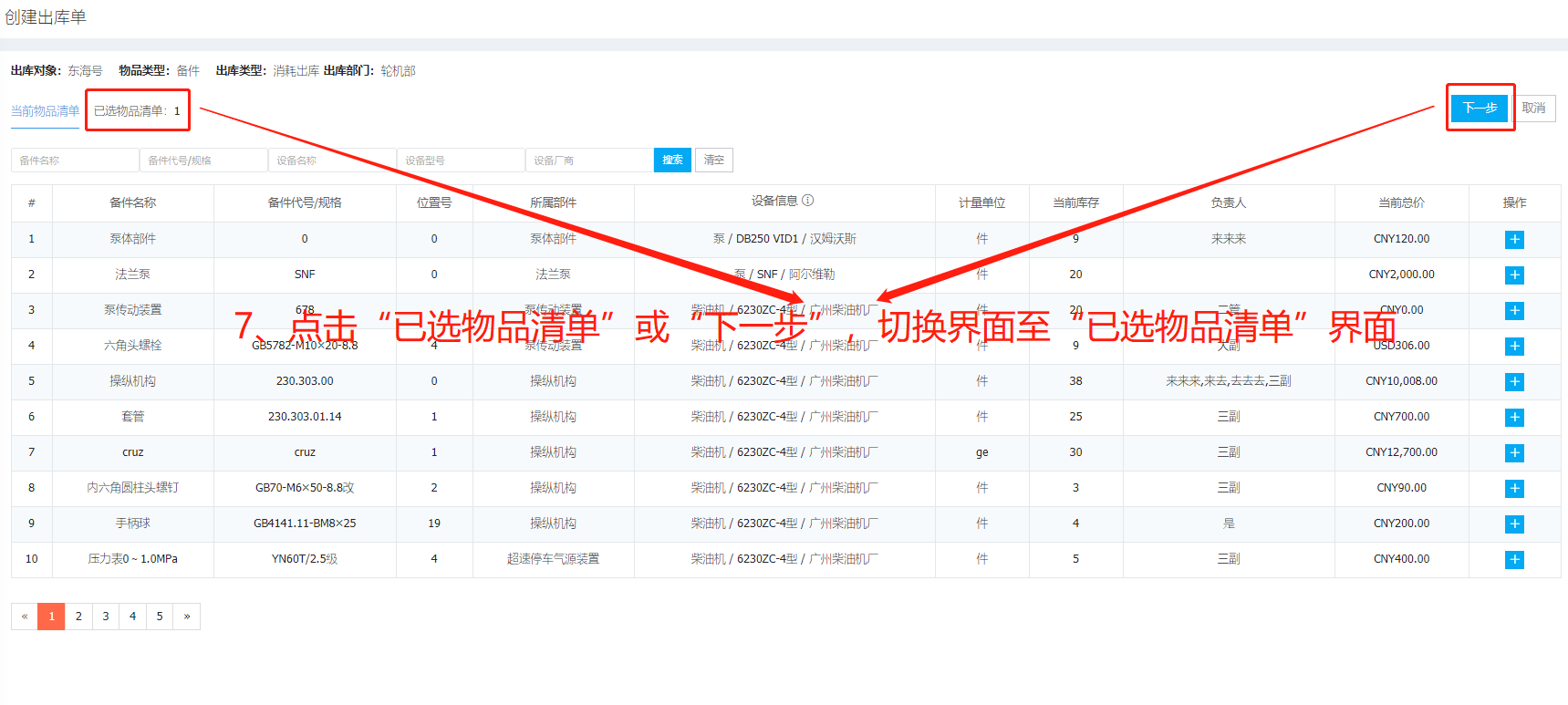Go to page 2 in pagination
1568x705 pixels.
tap(78, 617)
